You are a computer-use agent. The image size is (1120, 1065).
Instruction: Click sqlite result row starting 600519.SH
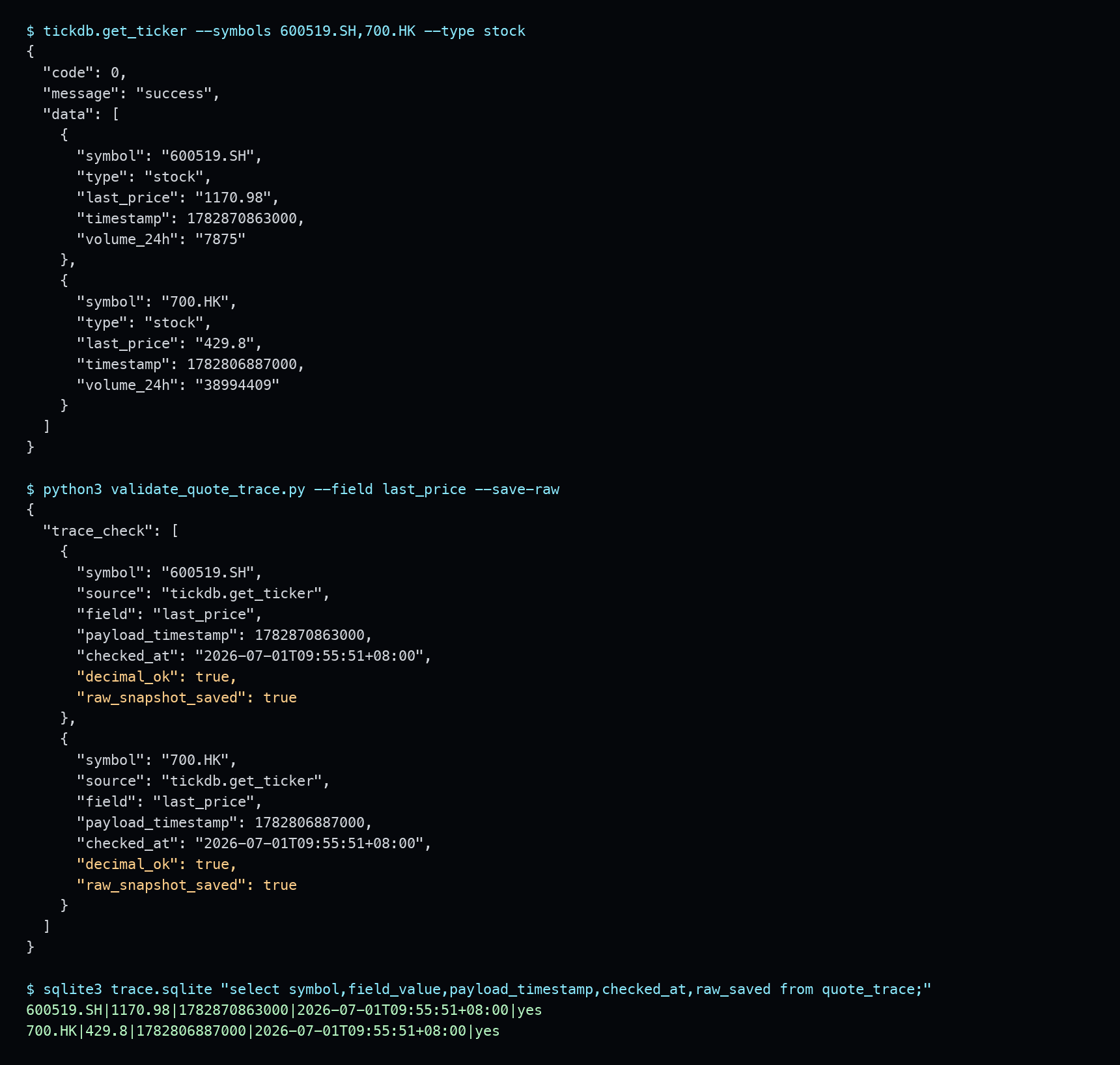click(284, 1010)
